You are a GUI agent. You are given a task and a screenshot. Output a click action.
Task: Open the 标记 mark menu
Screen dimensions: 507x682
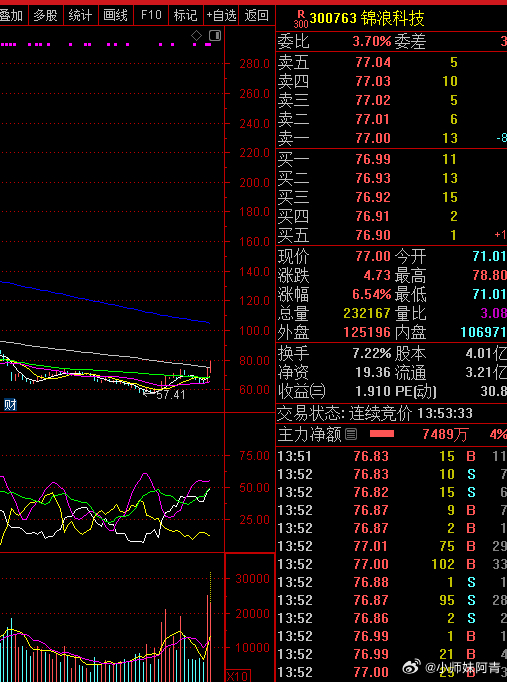tap(186, 16)
